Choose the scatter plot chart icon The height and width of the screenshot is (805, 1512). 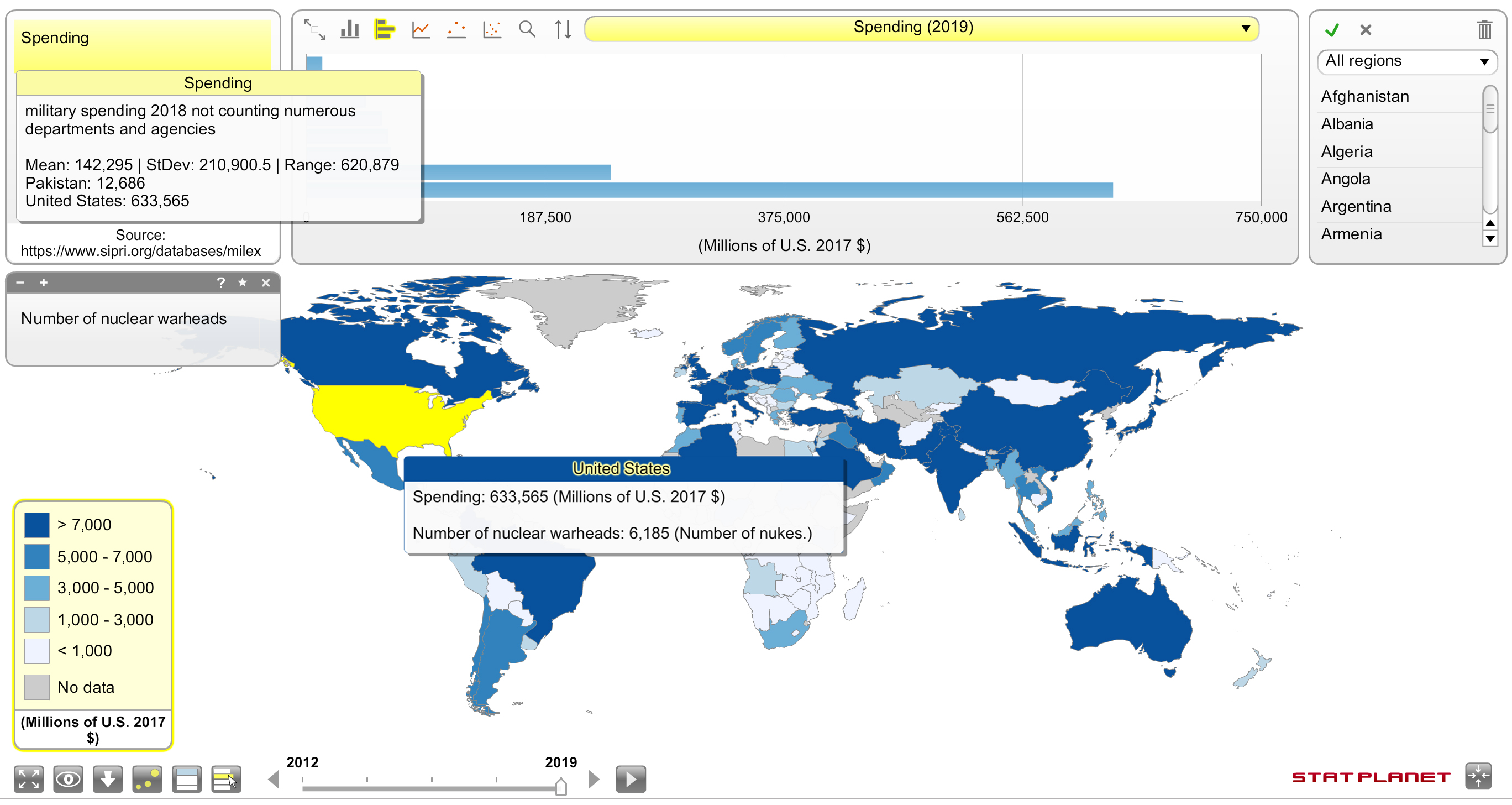491,29
